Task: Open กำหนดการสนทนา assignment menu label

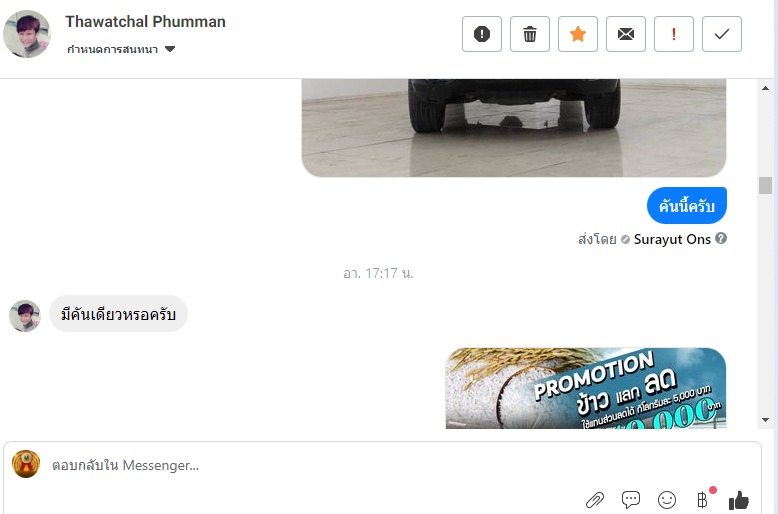Action: coord(113,49)
